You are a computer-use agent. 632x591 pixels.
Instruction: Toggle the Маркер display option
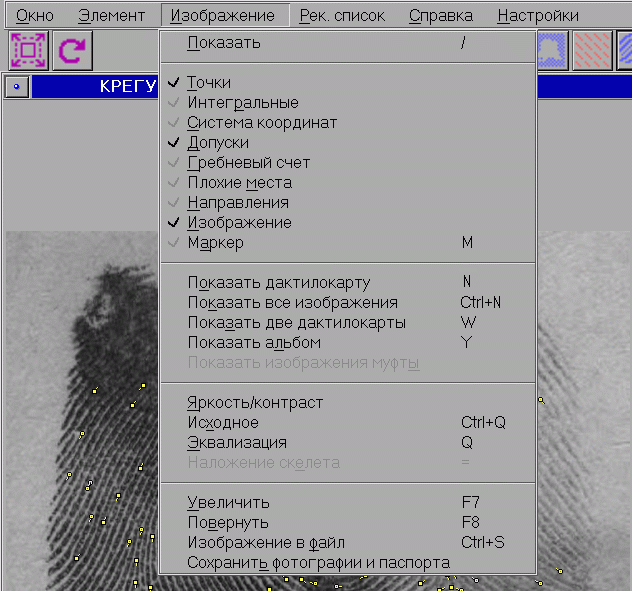347,242
